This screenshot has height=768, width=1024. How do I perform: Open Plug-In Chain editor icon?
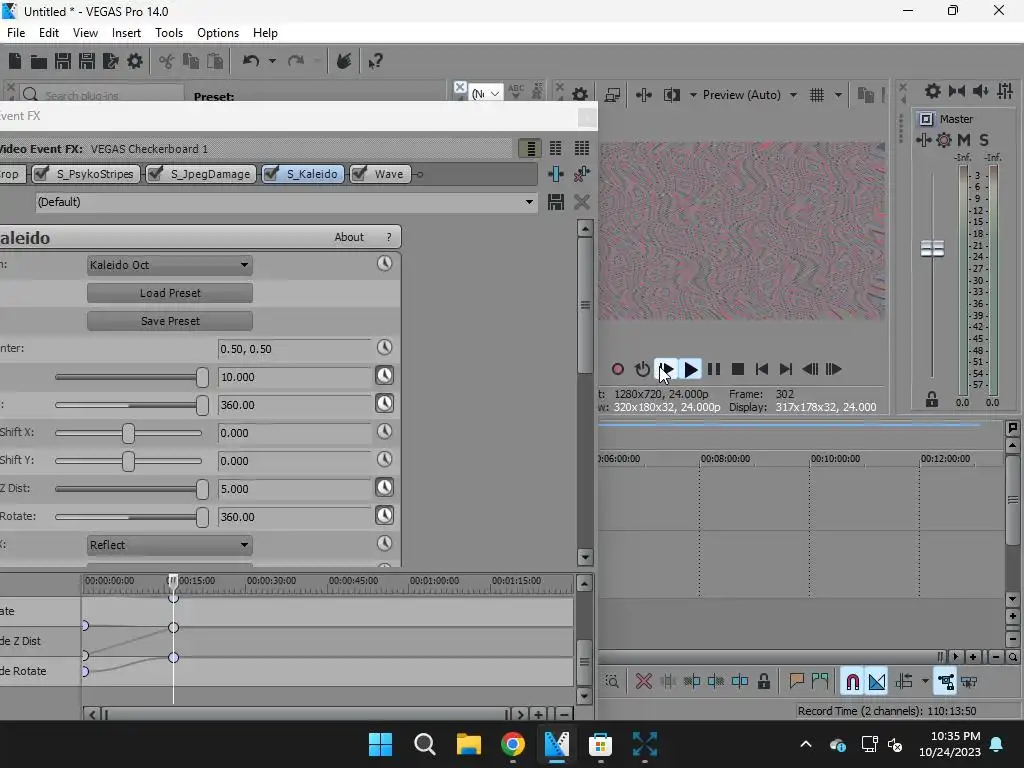556,174
